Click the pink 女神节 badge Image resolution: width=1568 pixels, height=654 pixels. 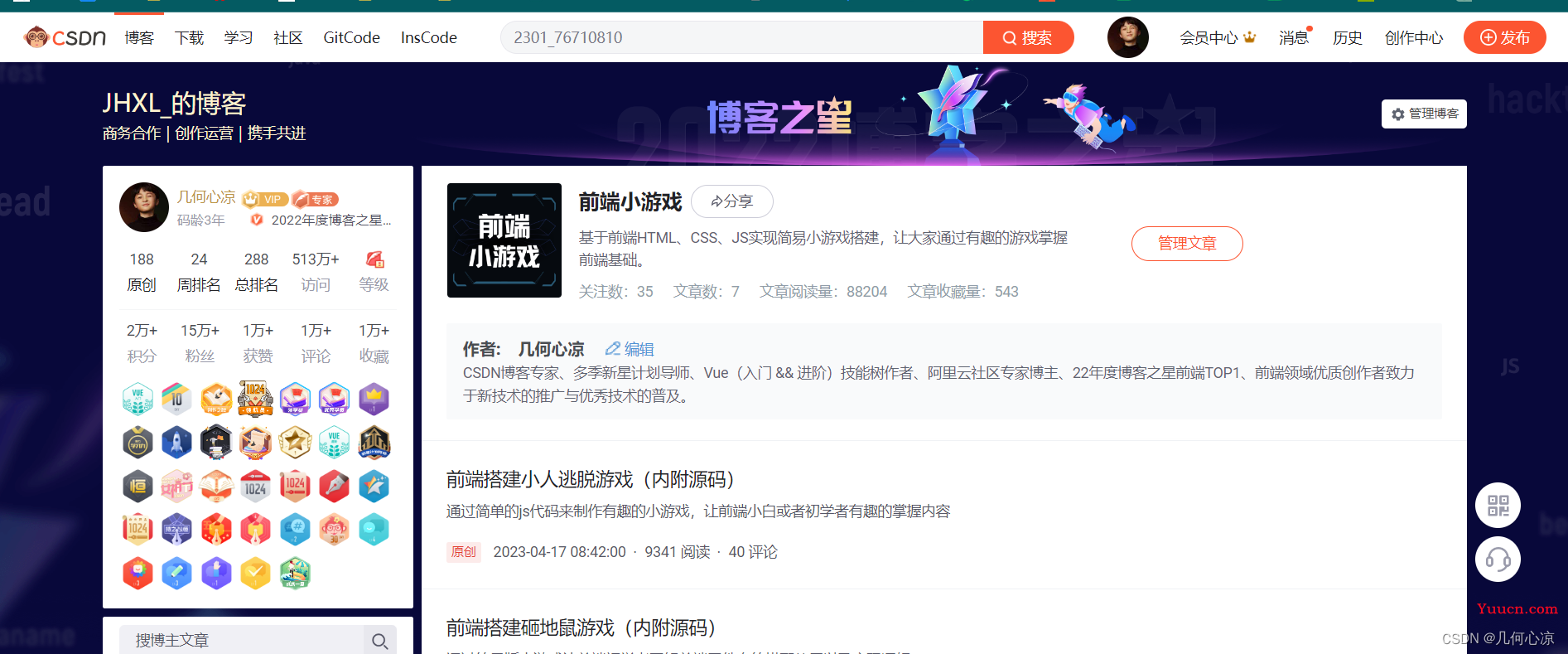coord(176,486)
